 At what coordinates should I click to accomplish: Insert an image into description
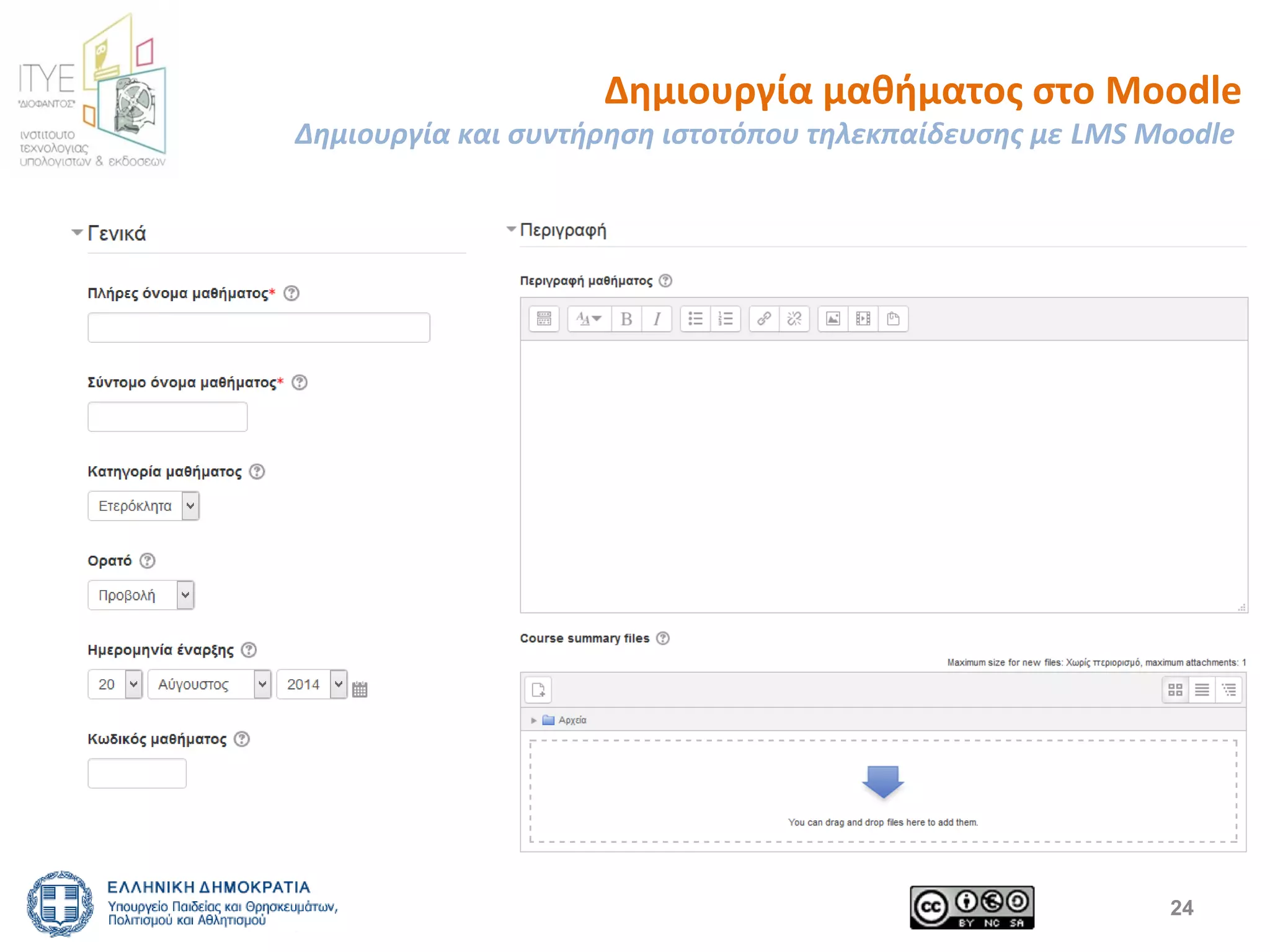tap(833, 319)
